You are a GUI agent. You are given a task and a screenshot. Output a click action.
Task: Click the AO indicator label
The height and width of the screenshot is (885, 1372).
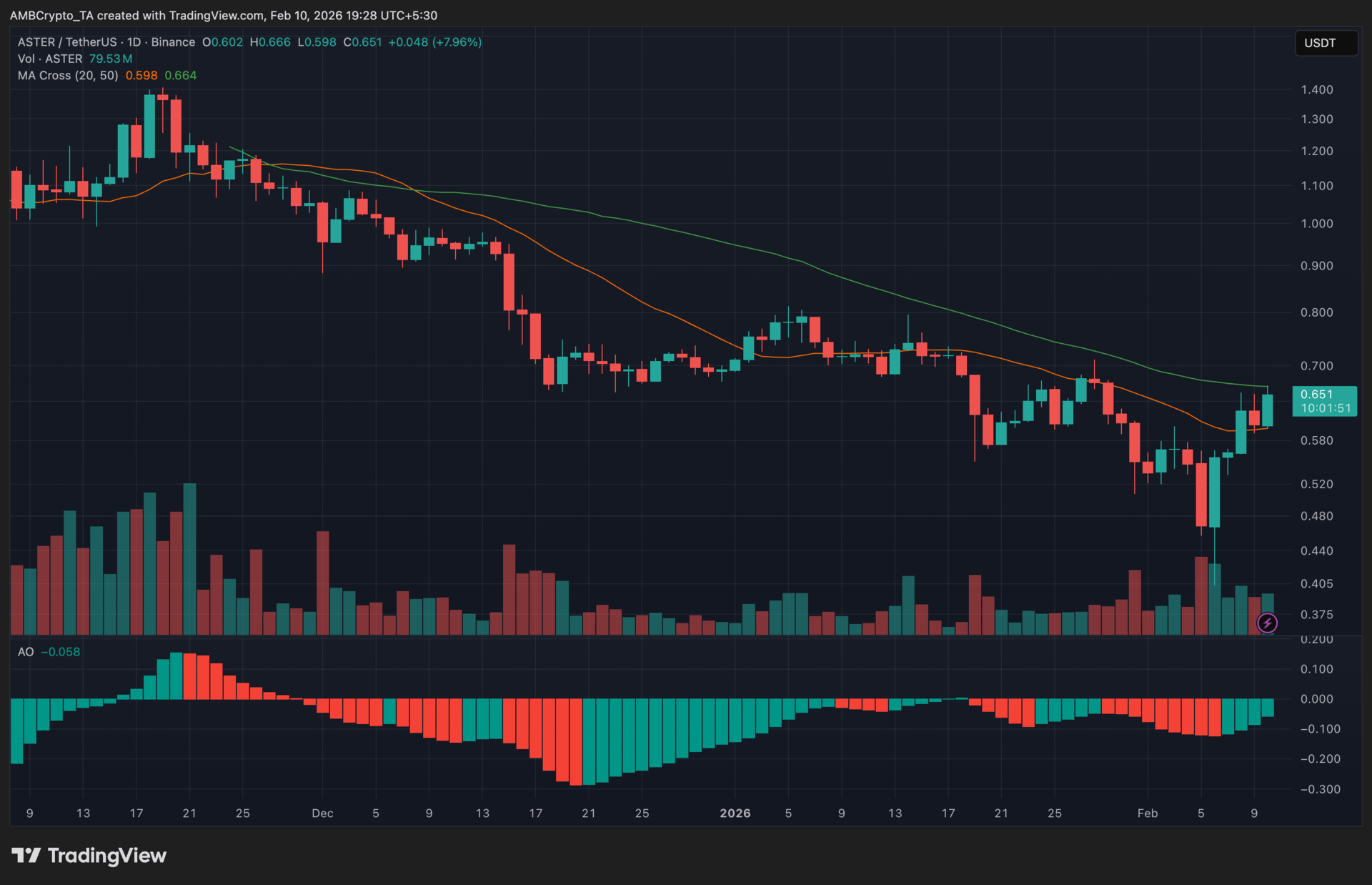pos(25,652)
